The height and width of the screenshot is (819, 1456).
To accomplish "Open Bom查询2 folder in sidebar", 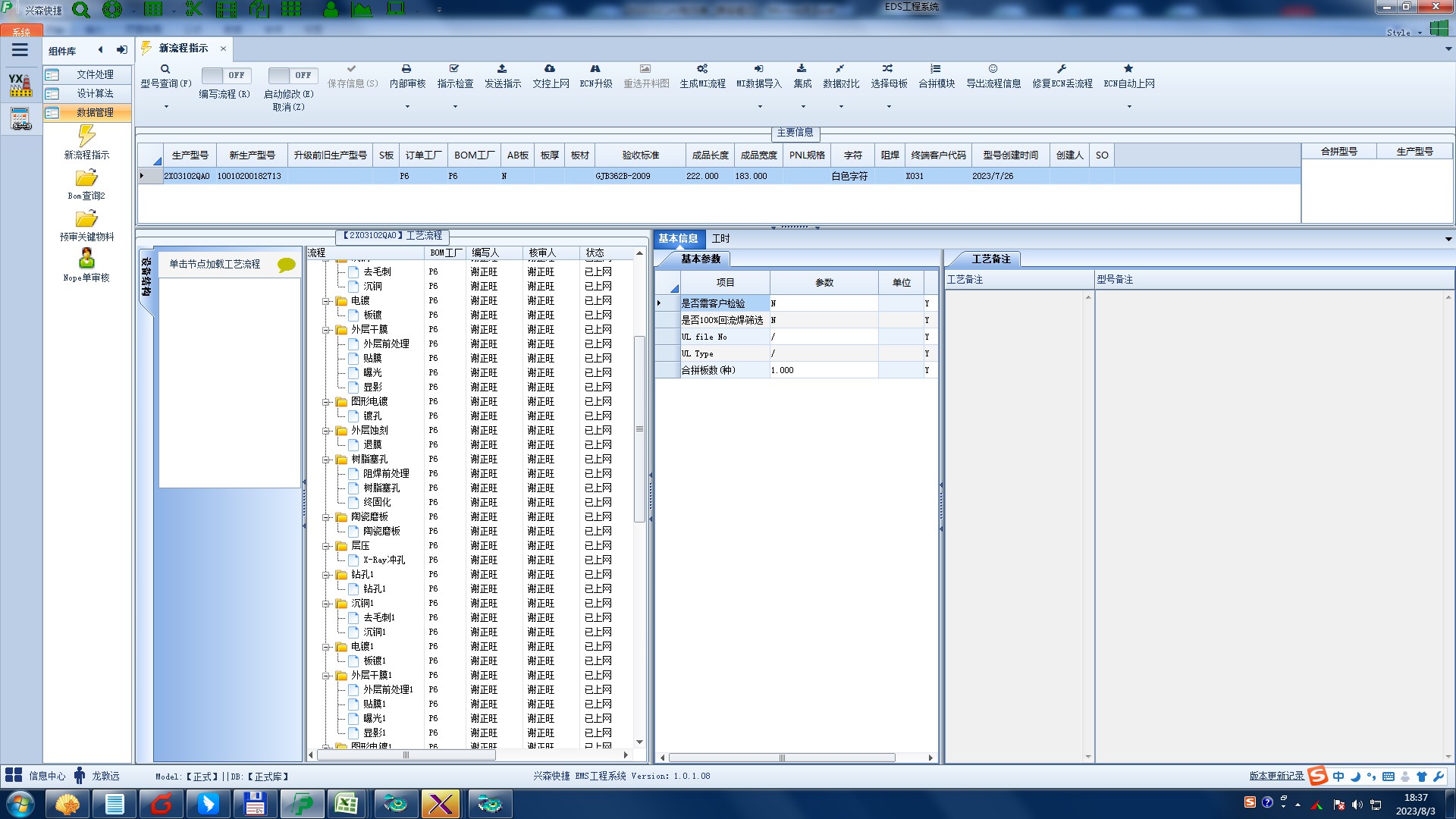I will point(86,179).
